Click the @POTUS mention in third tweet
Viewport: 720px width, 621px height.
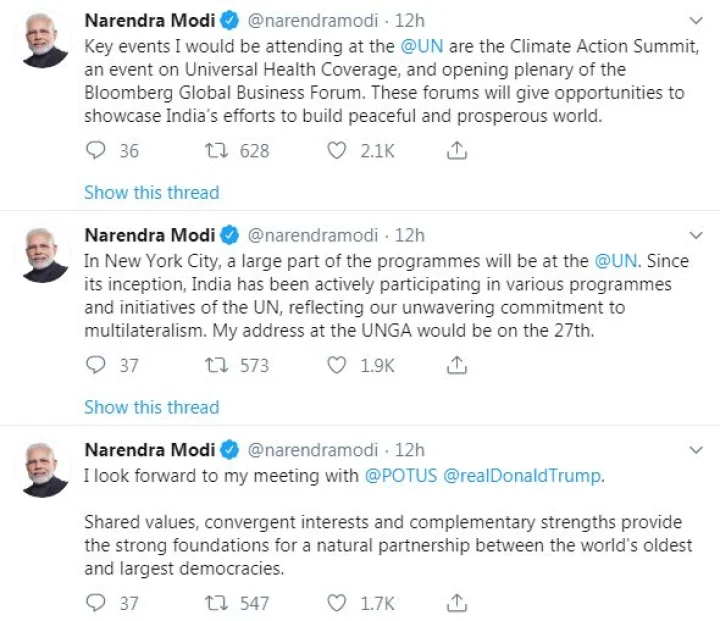pos(398,476)
